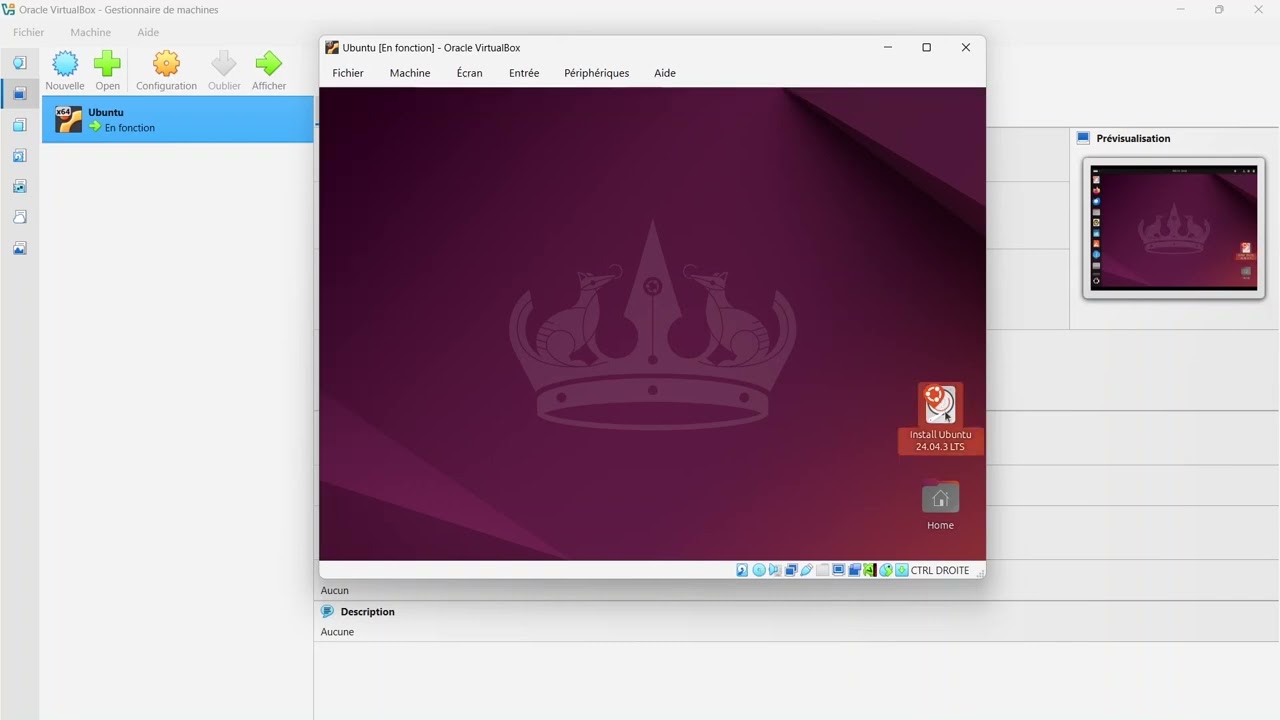Minimize the Ubuntu VM window
This screenshot has width=1280, height=720.
[888, 47]
